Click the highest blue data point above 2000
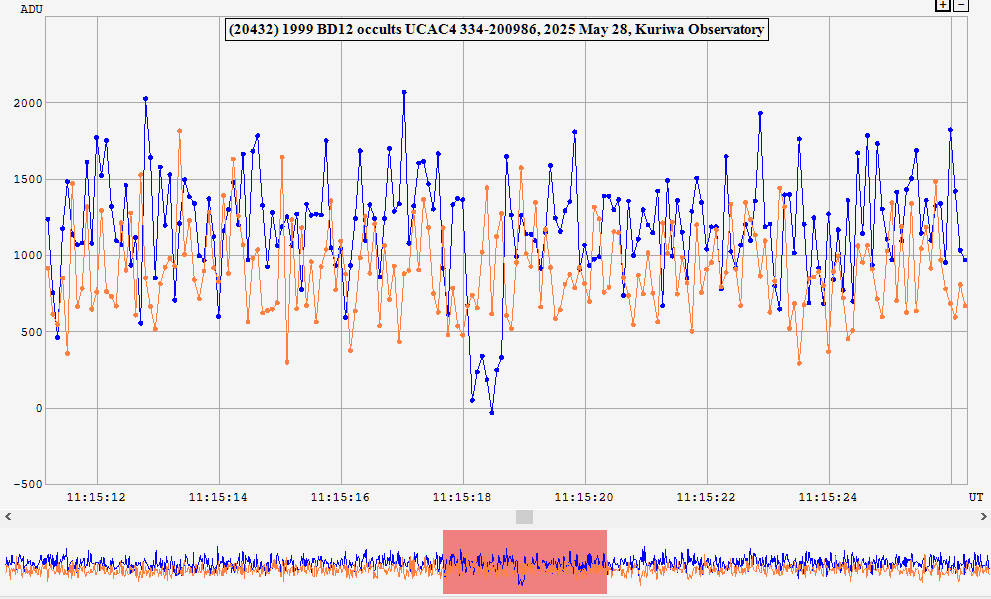The width and height of the screenshot is (991, 599). tap(404, 92)
